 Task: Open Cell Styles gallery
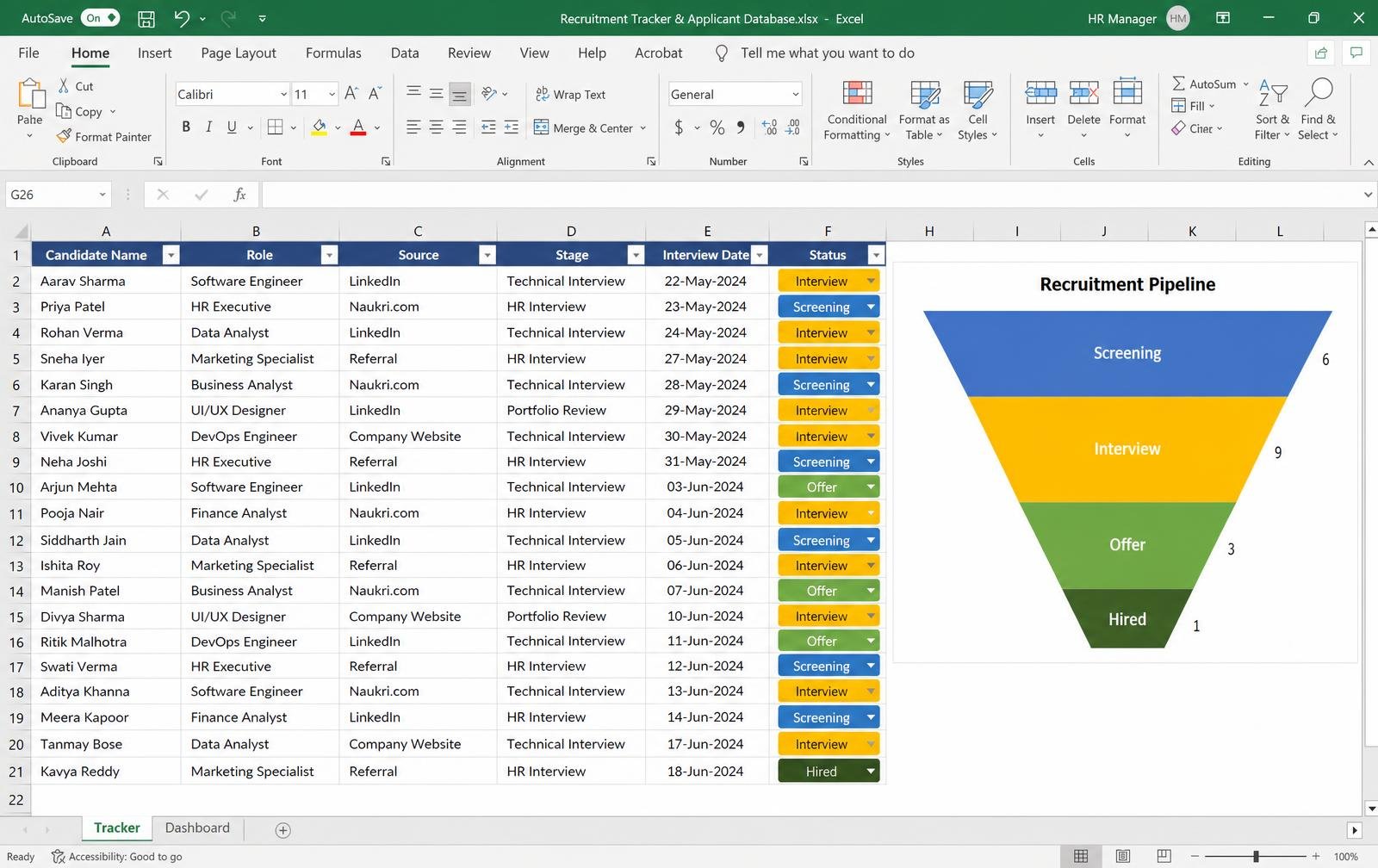(978, 110)
